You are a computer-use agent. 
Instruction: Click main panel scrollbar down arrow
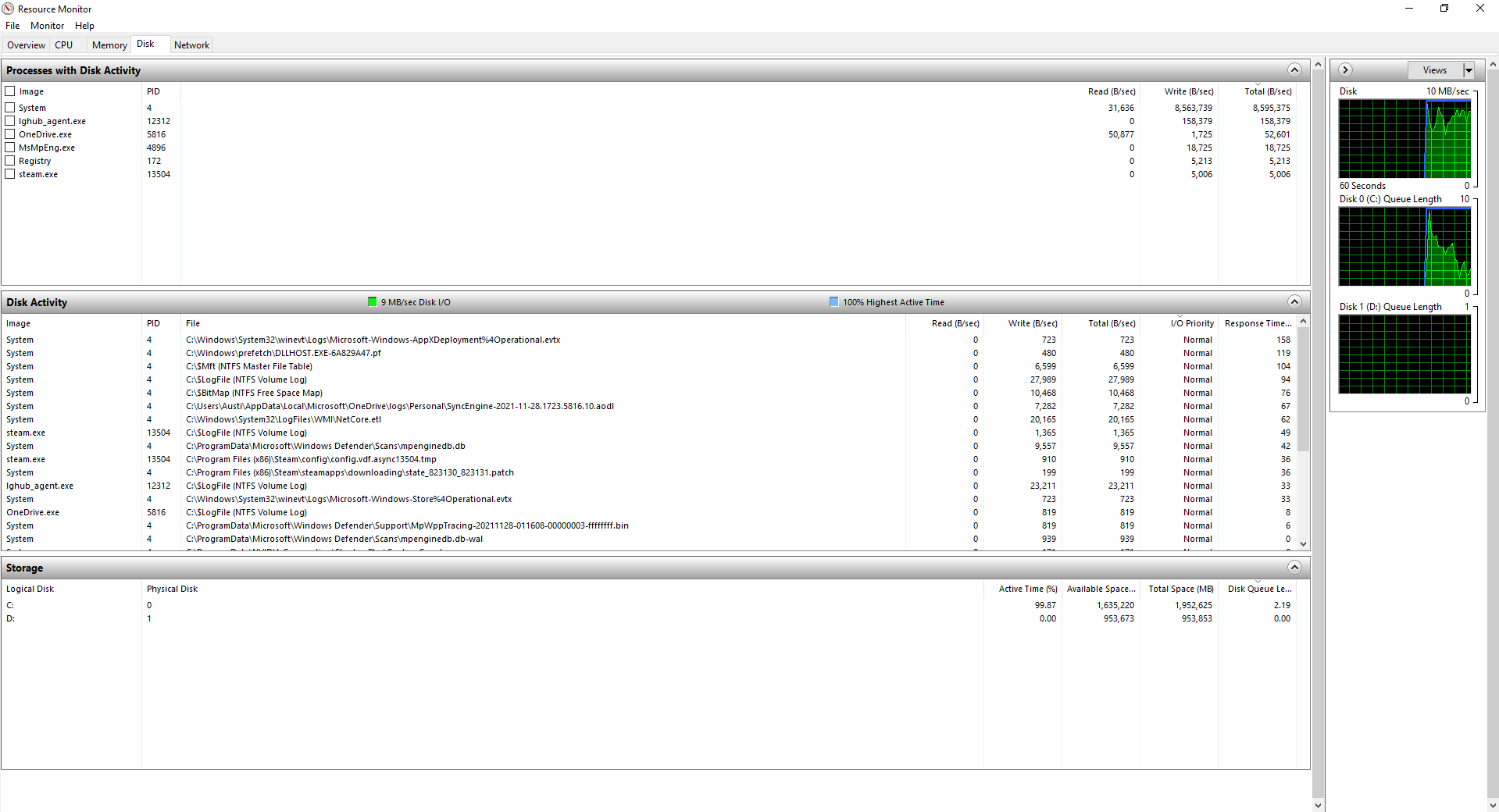1319,805
